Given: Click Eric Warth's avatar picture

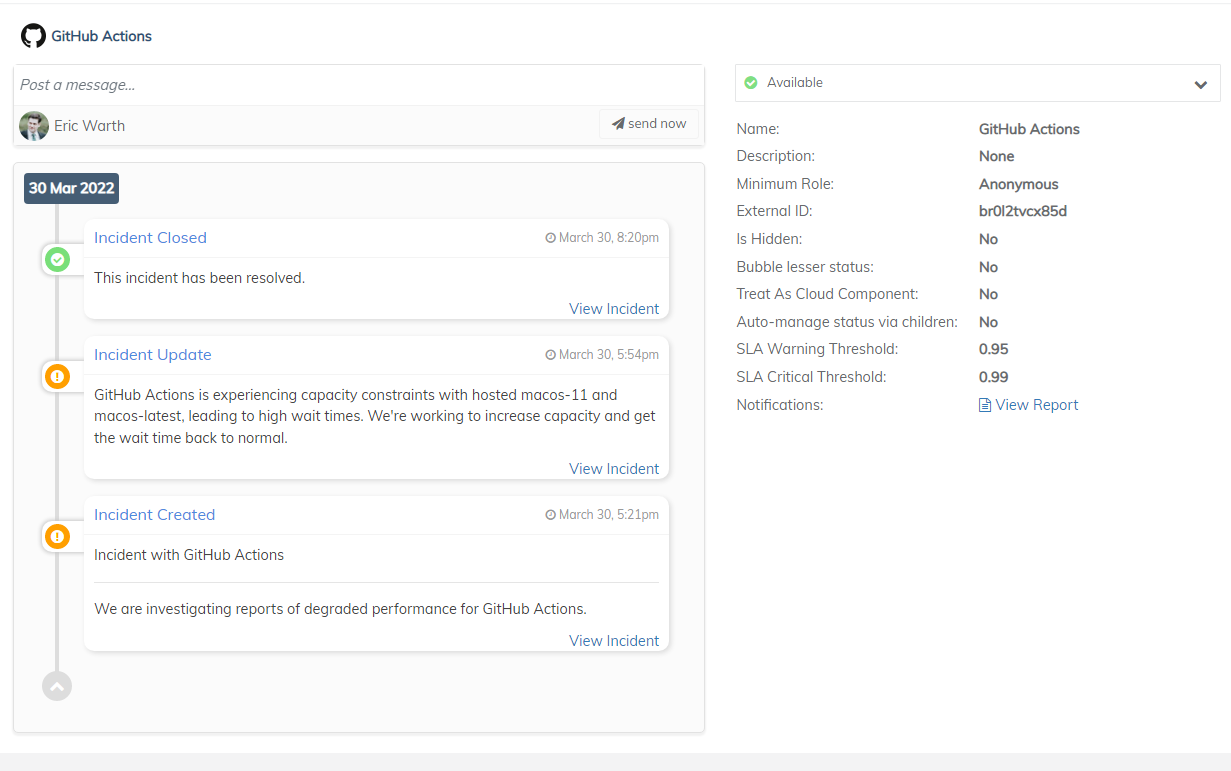Looking at the screenshot, I should (34, 126).
